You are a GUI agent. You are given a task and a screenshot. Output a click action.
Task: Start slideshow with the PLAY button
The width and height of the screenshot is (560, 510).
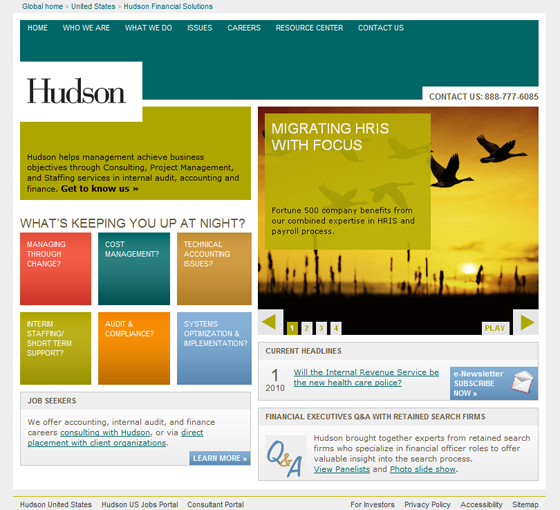(x=495, y=328)
